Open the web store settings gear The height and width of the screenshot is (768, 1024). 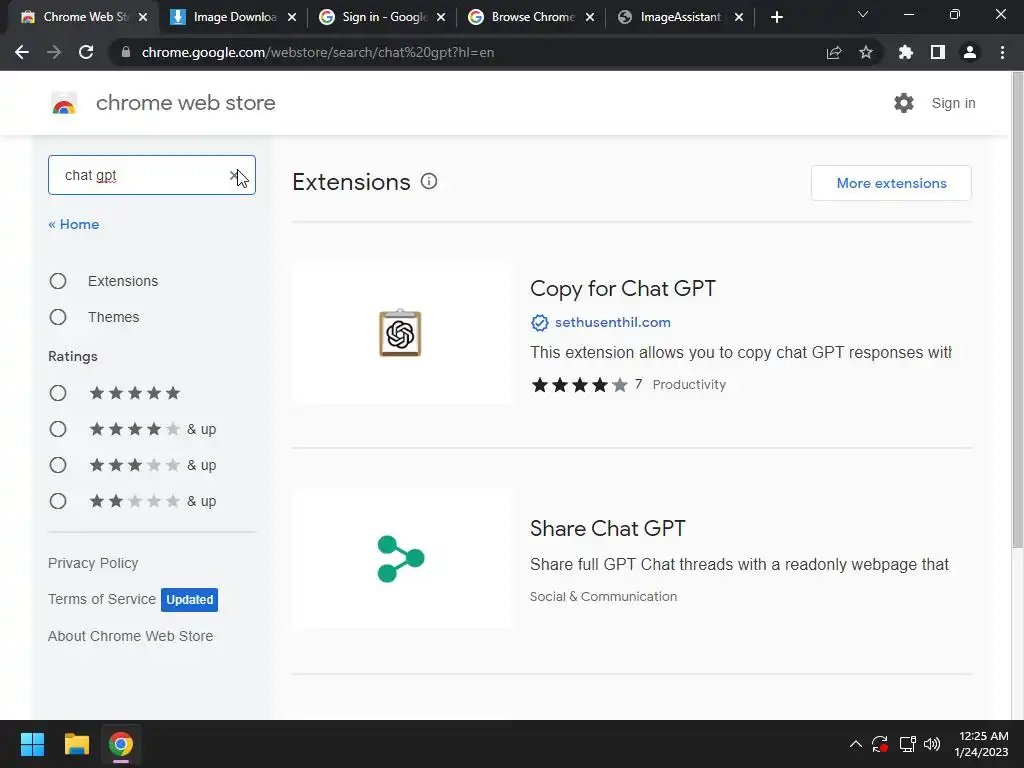coord(904,103)
